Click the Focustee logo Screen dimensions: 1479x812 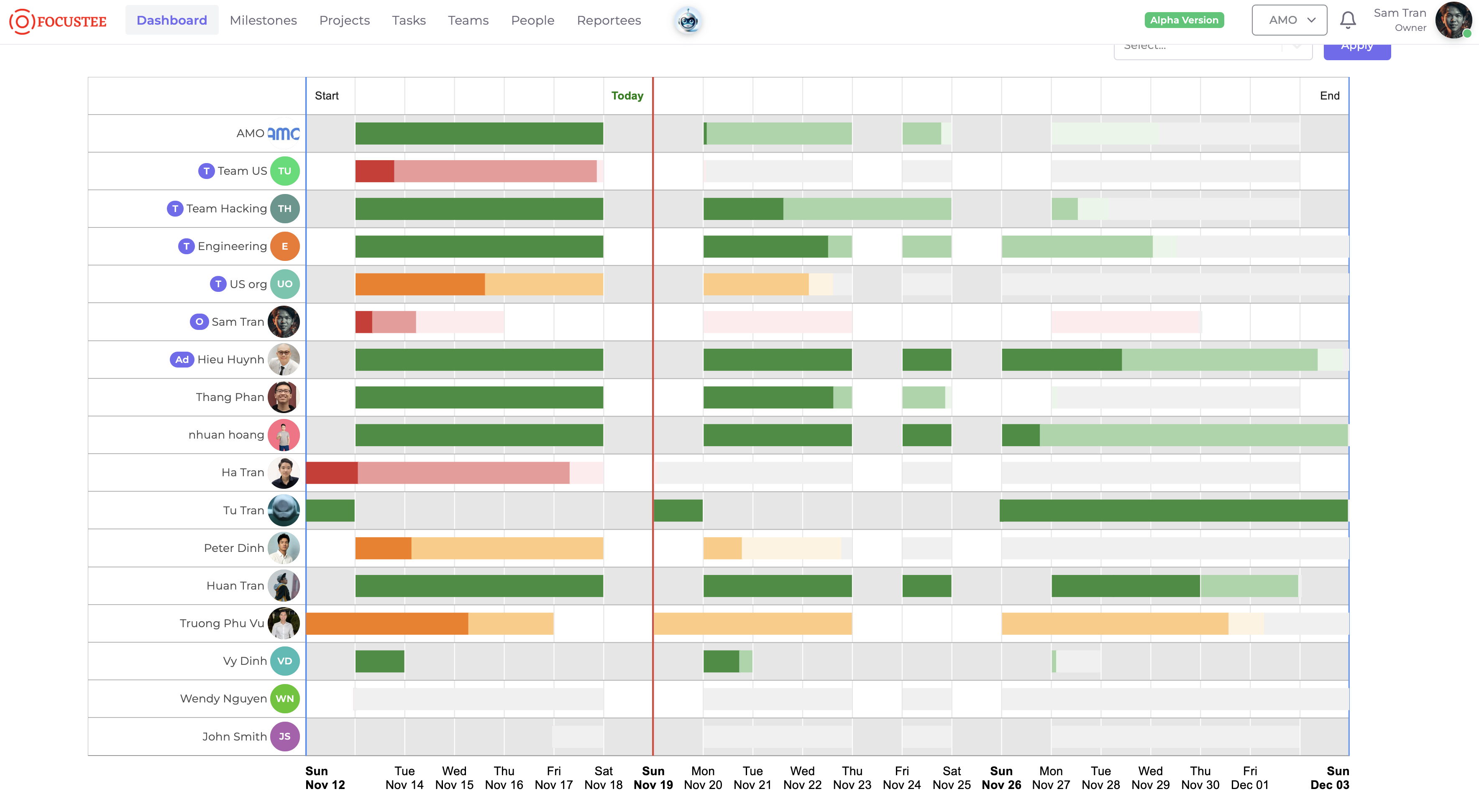[58, 21]
